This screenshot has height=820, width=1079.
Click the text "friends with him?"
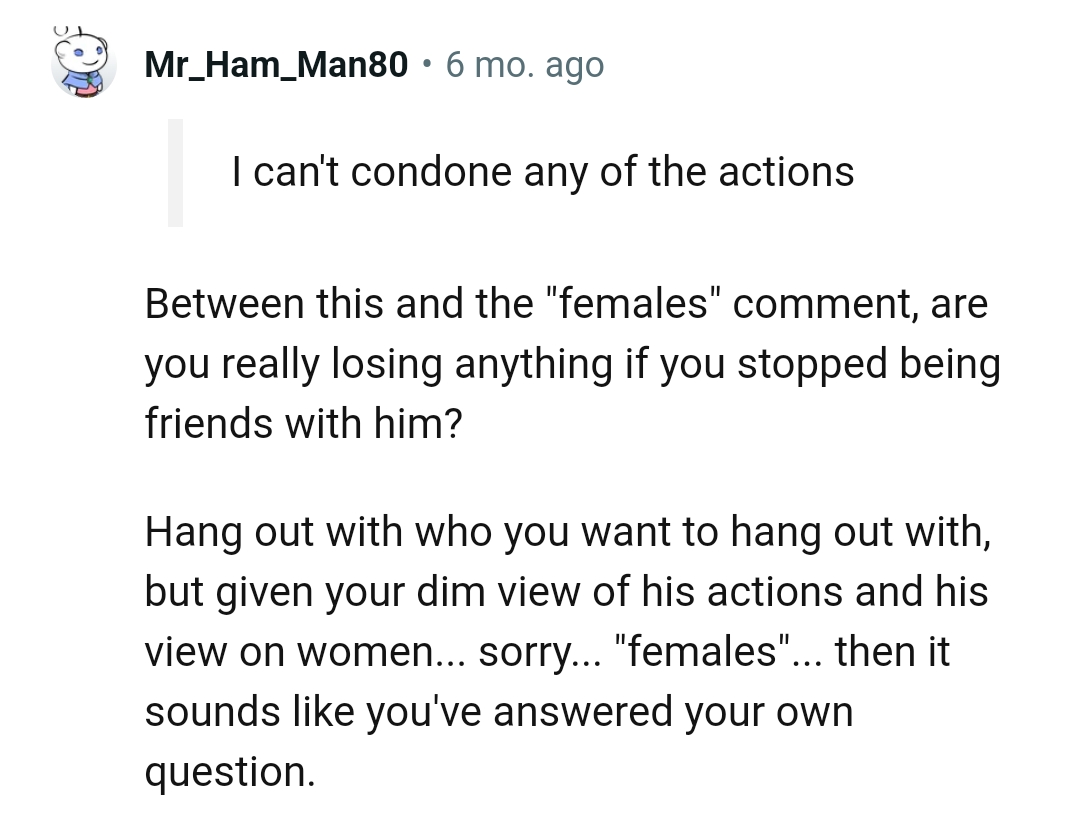click(x=302, y=426)
